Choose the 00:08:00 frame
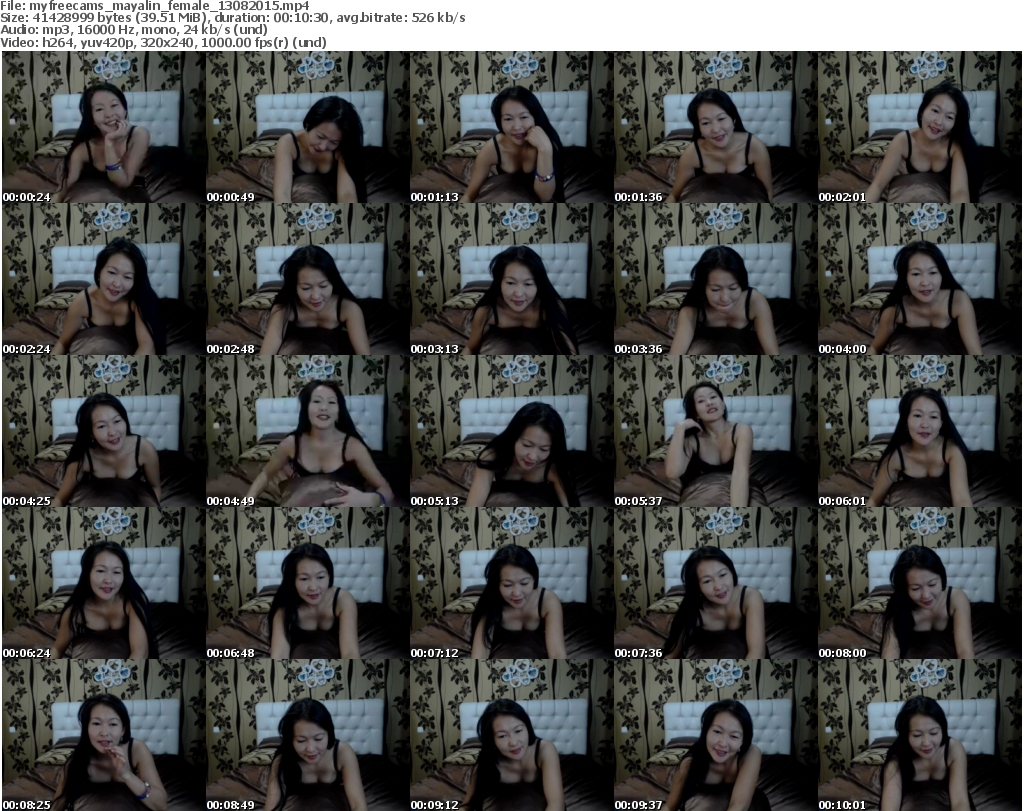The image size is (1024, 811). coord(920,583)
